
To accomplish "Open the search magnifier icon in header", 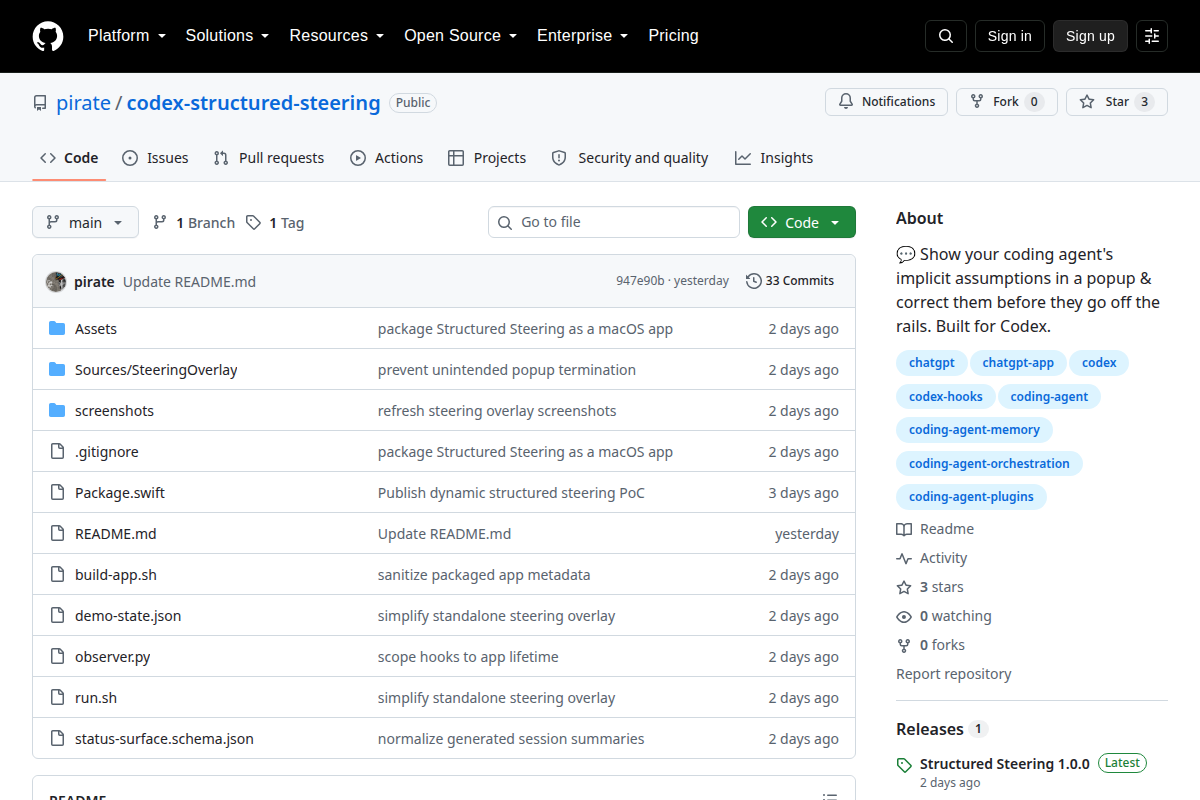I will pyautogui.click(x=946, y=36).
